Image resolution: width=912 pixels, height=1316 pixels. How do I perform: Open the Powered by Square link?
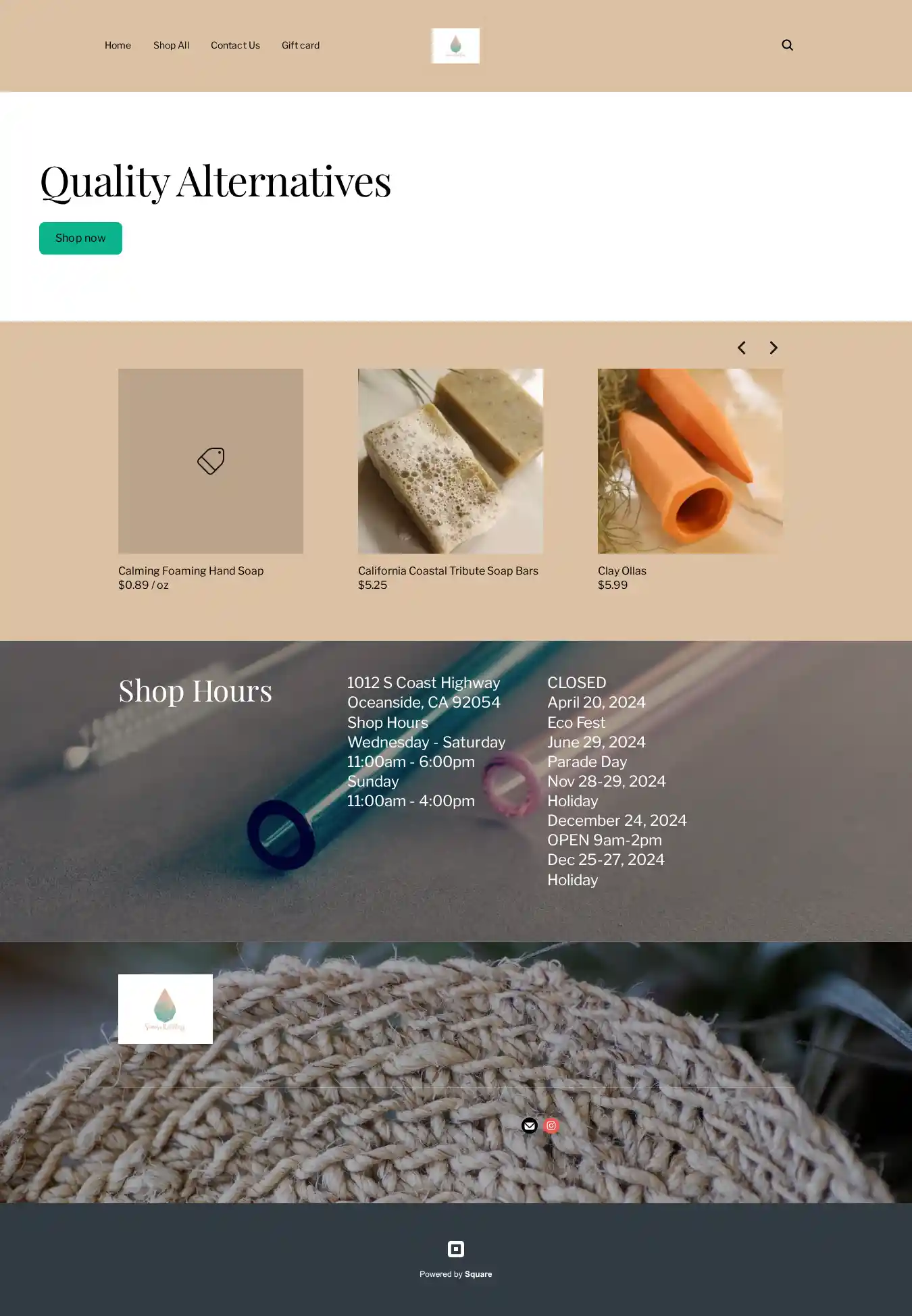(x=456, y=1274)
